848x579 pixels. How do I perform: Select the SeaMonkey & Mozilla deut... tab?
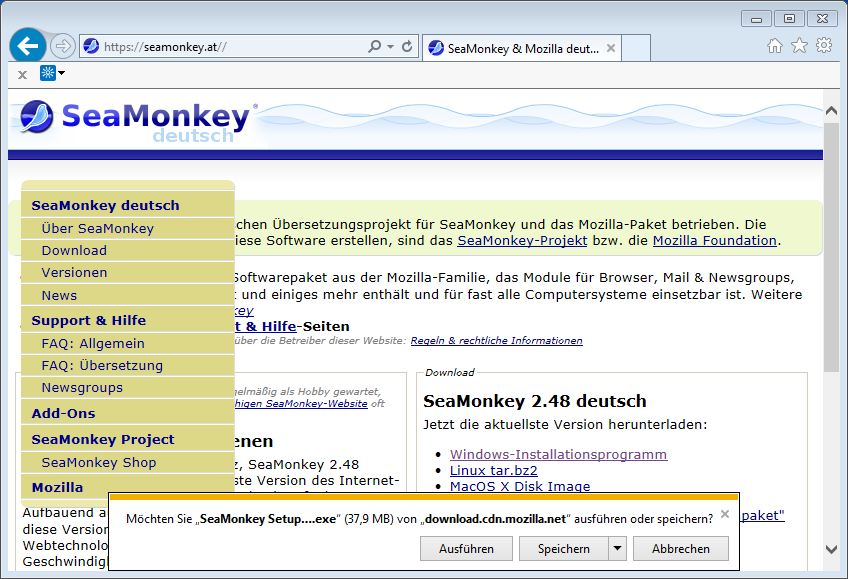point(522,49)
